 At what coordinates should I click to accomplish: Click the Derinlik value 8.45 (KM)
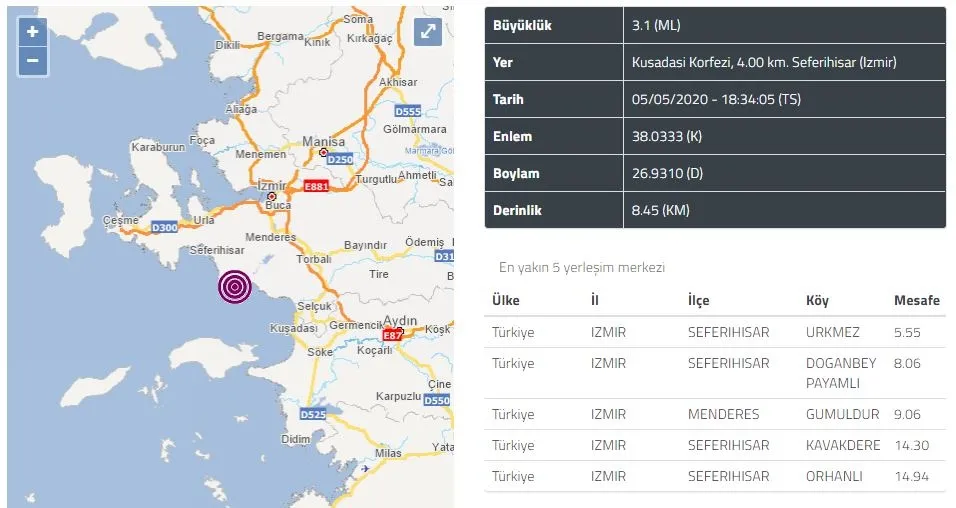tap(661, 210)
